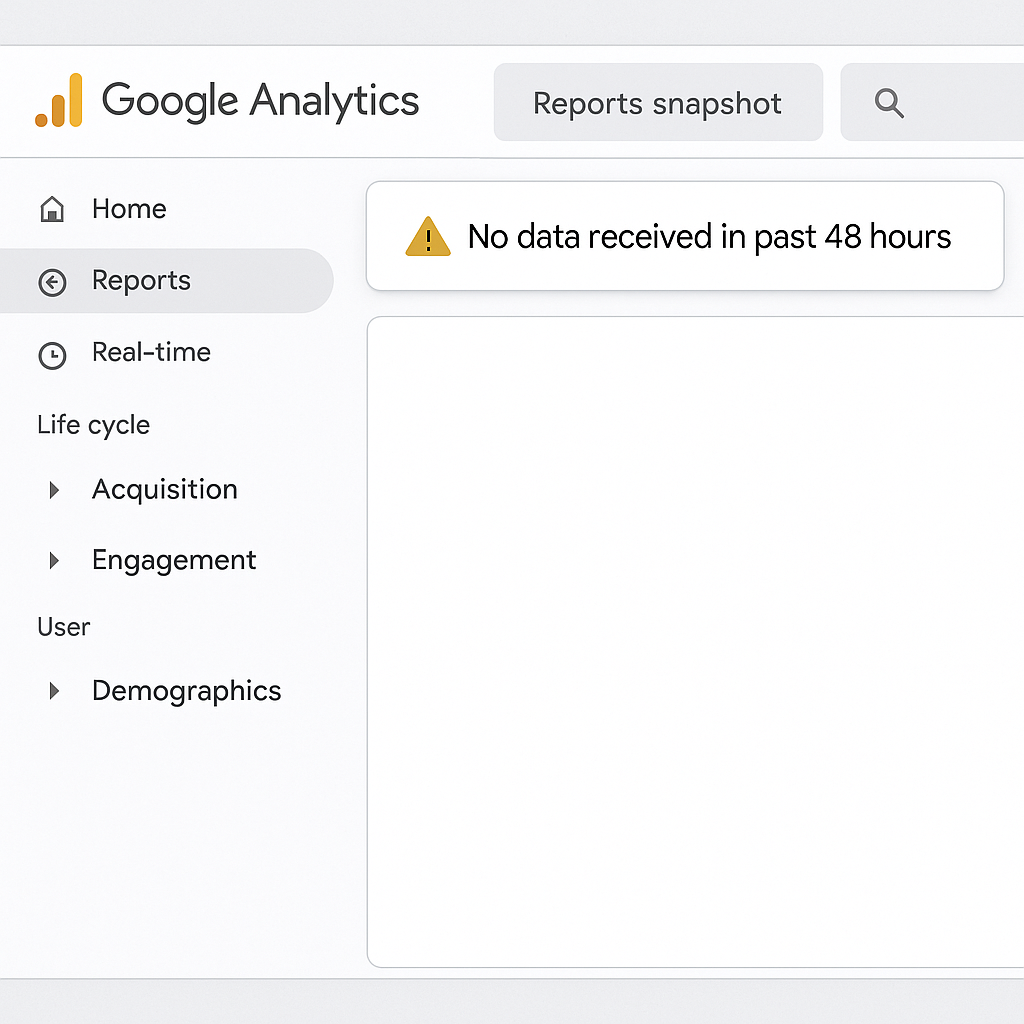
Task: Expand the Acquisition section arrow
Action: (x=54, y=490)
